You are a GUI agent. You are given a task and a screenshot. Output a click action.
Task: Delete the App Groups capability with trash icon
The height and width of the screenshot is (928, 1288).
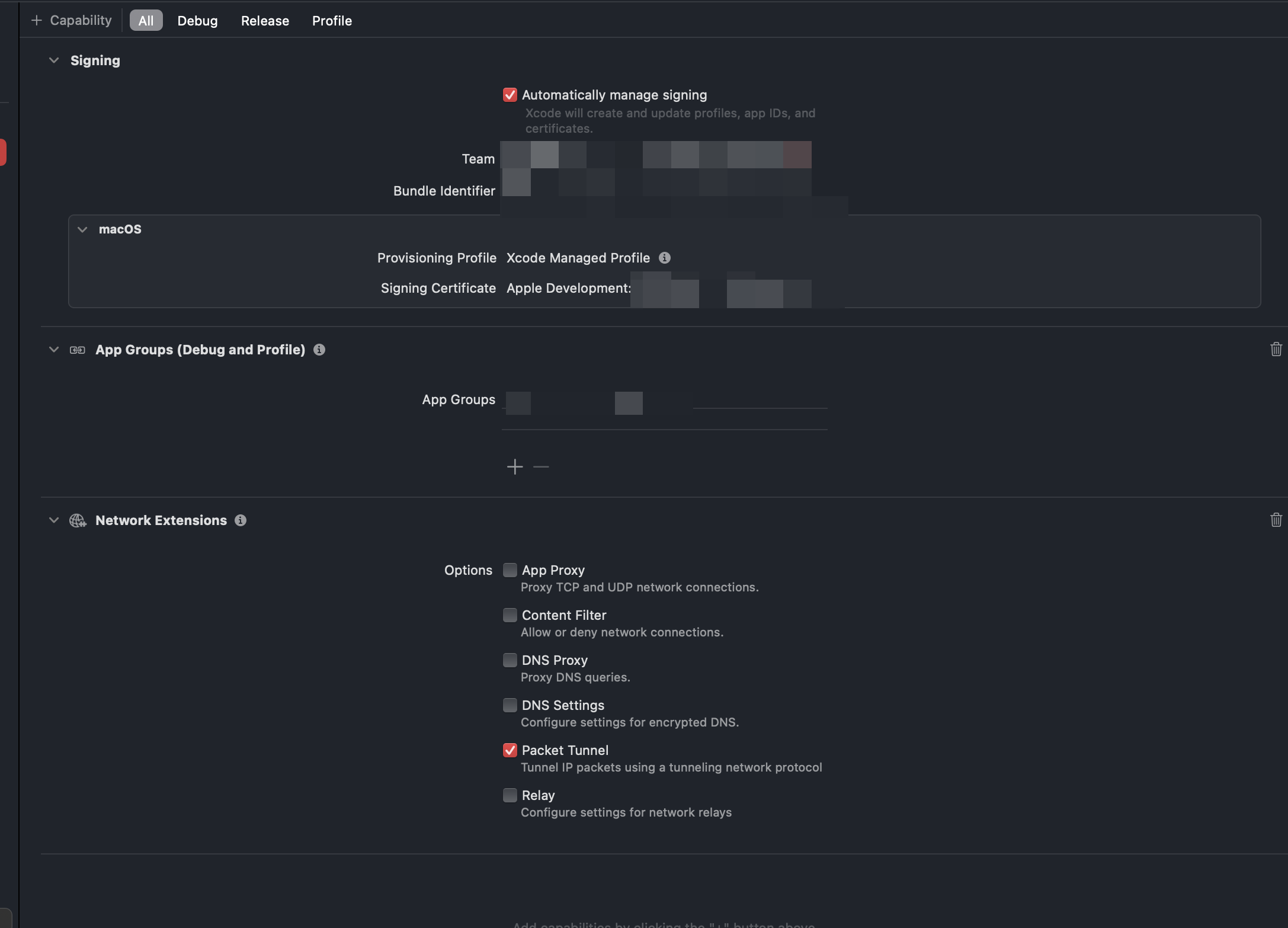[1276, 349]
